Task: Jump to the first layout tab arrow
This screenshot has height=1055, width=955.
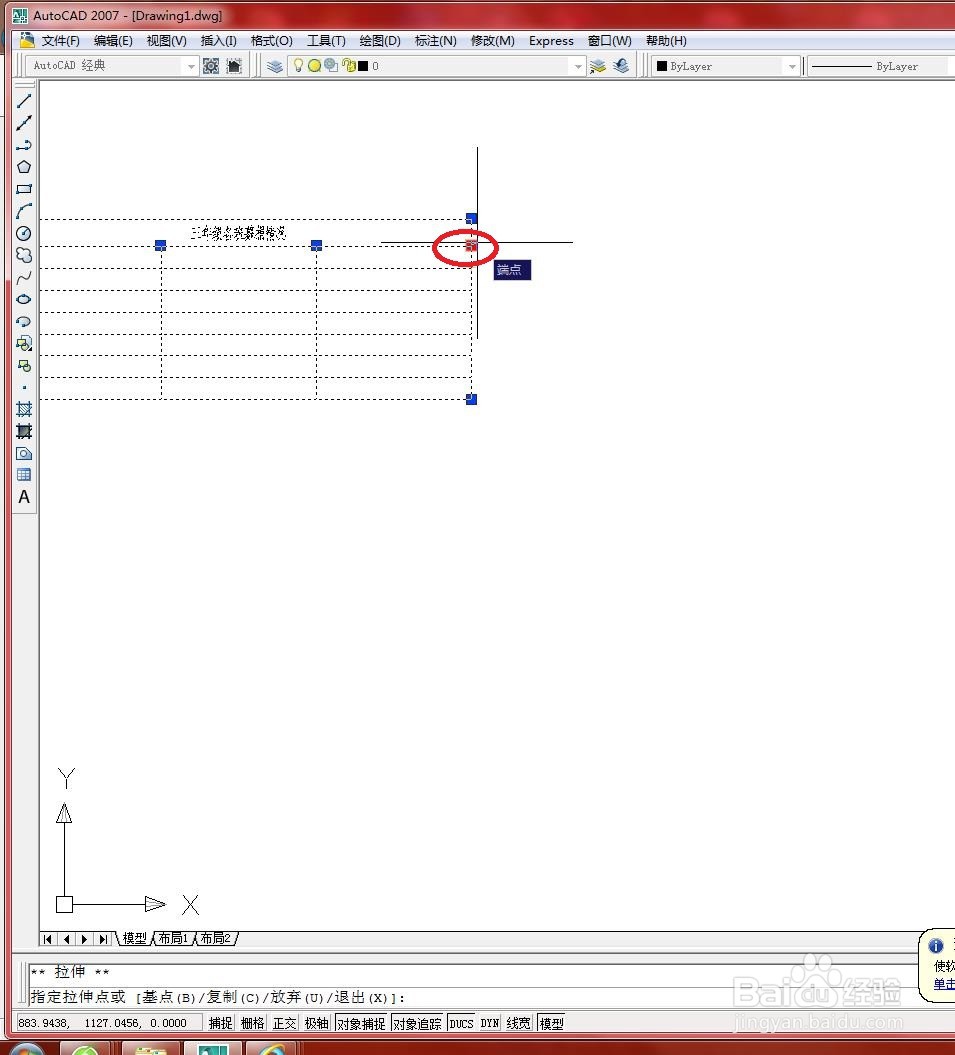Action: pos(48,939)
